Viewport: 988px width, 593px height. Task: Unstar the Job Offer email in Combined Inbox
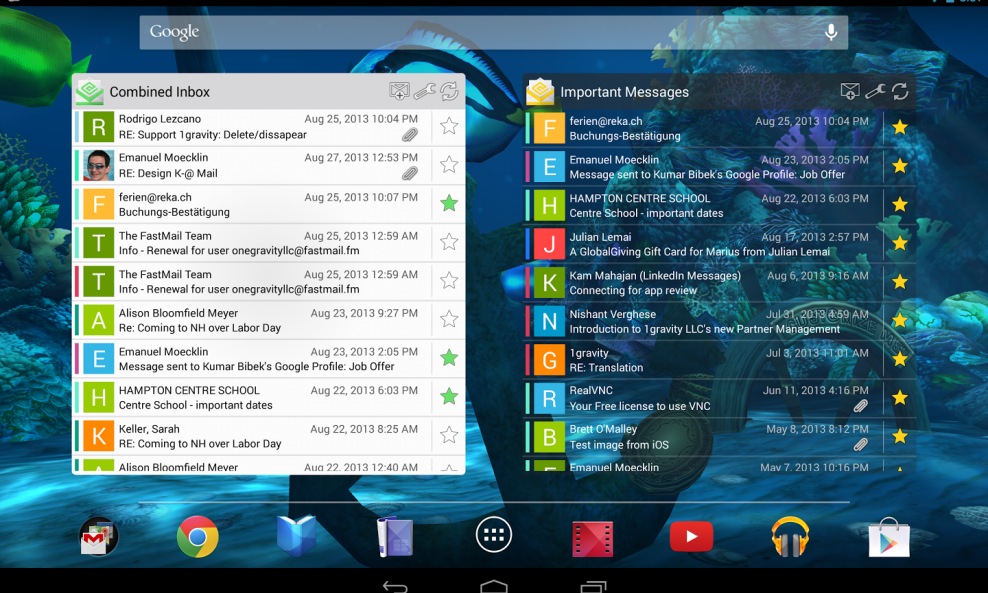pos(449,358)
